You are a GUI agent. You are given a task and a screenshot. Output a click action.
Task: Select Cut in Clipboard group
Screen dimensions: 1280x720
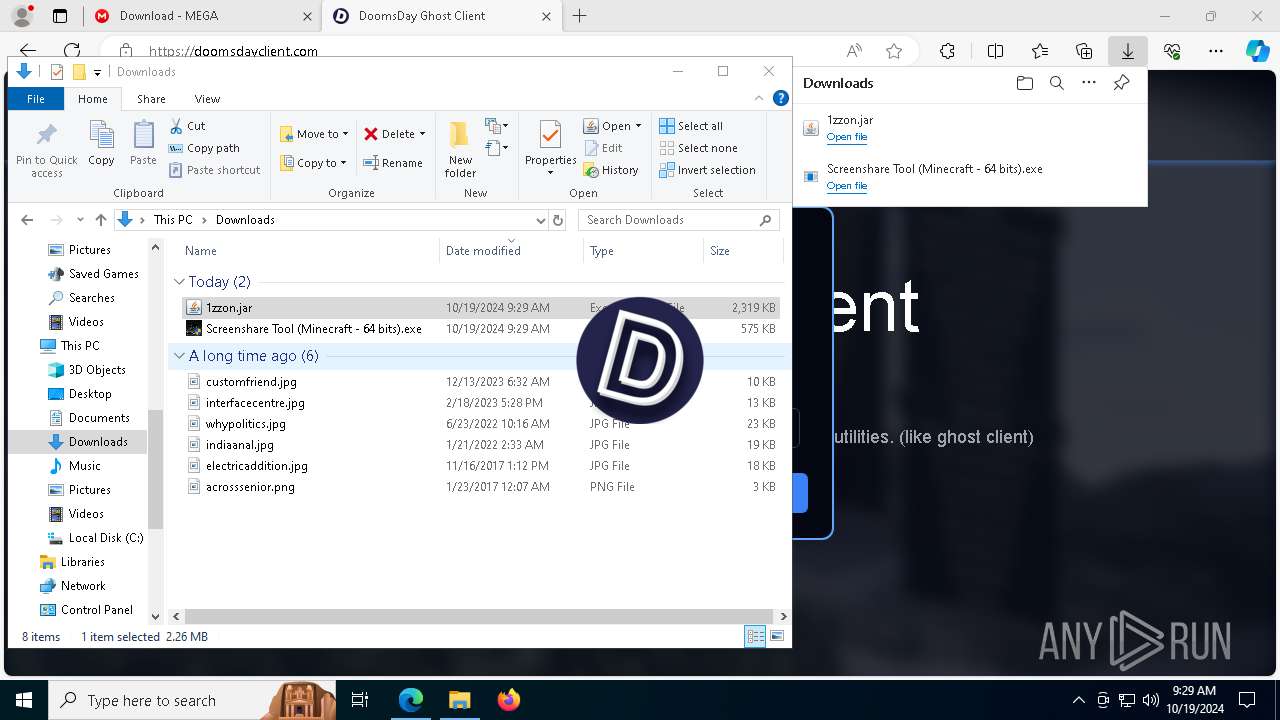187,126
